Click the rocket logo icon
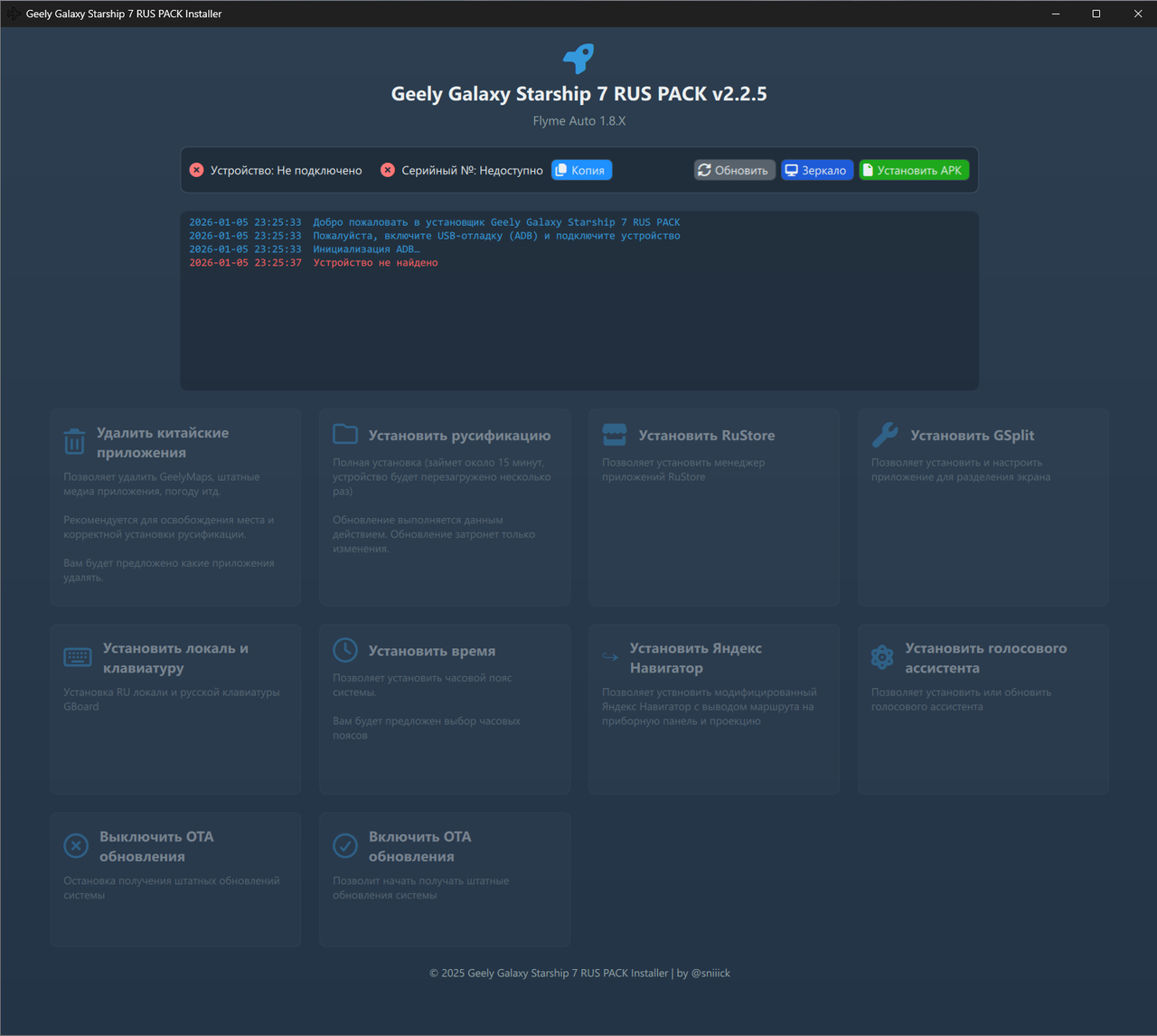 [578, 59]
